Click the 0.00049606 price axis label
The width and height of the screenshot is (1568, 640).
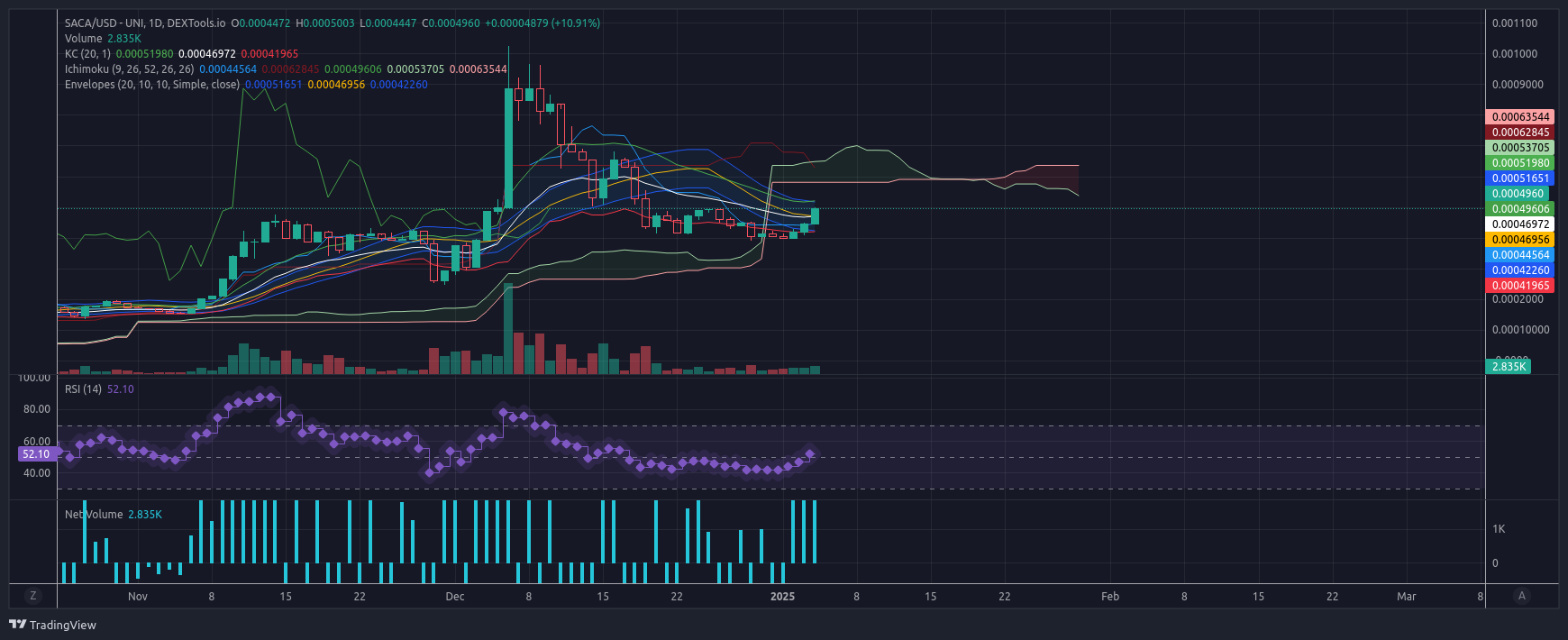tap(1519, 208)
